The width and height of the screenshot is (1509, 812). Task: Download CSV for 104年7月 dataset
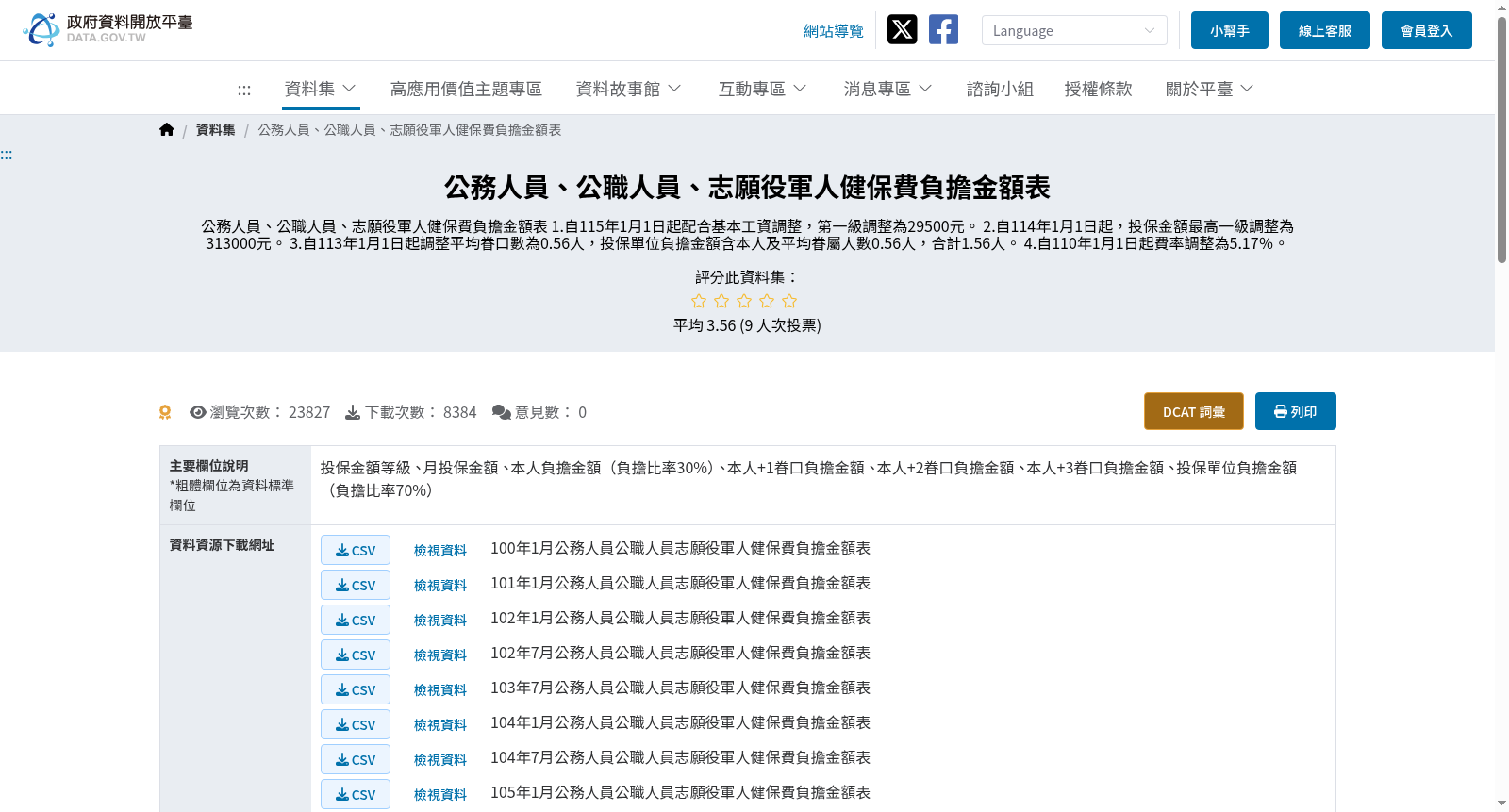tap(356, 759)
